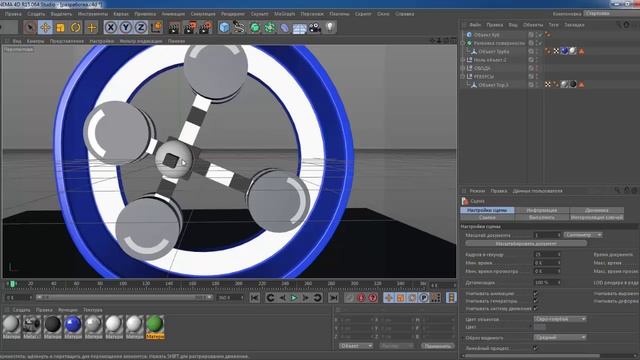Switch to Динамика tab
Viewport: 640px width, 360px height.
coord(596,210)
